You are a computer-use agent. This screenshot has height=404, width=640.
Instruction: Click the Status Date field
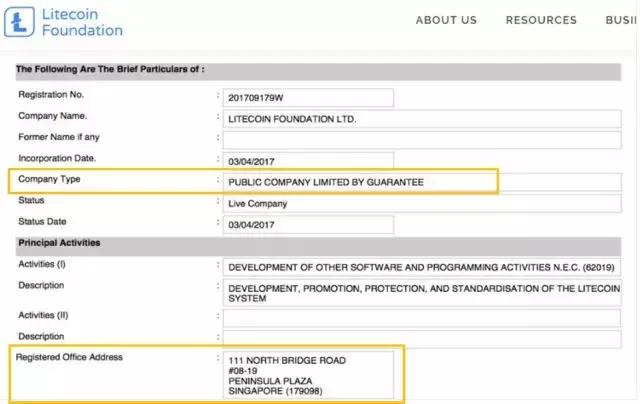point(308,224)
